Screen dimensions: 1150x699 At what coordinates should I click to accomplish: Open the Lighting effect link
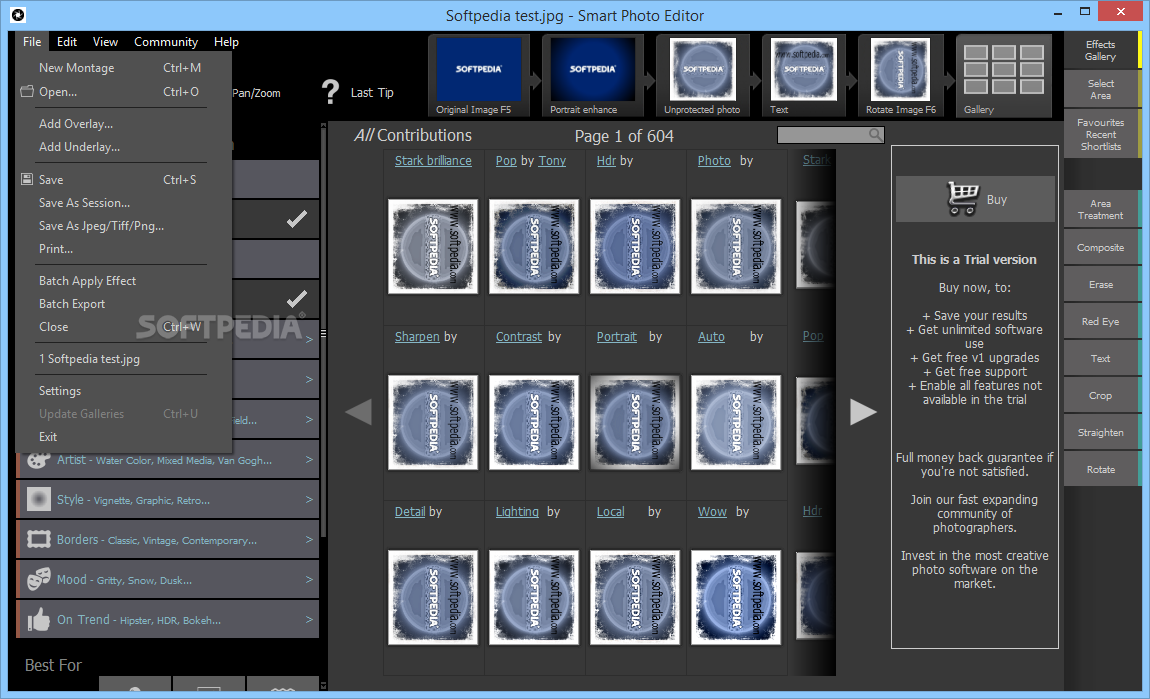pyautogui.click(x=517, y=512)
